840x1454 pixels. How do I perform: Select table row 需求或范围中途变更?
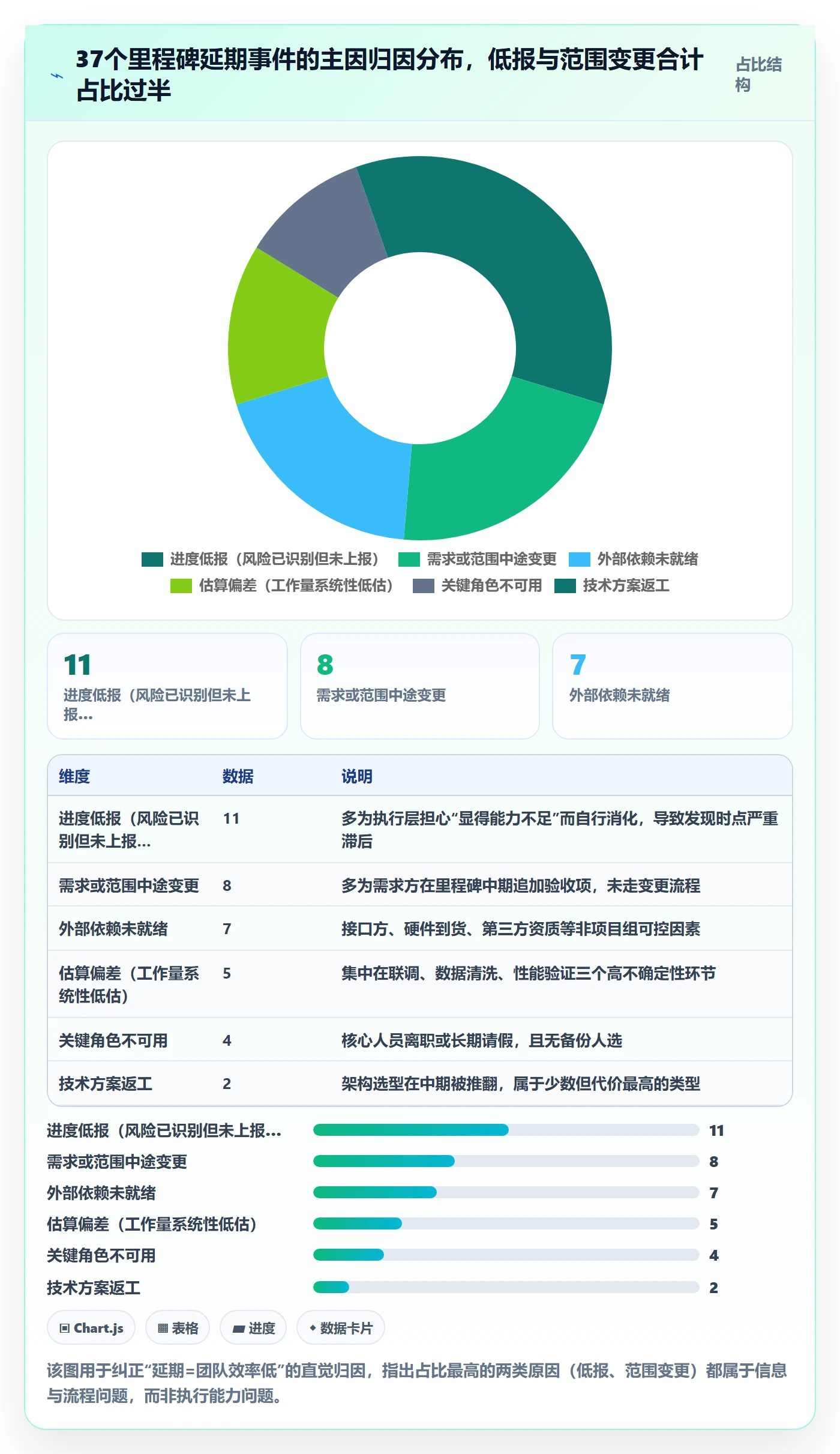(420, 885)
